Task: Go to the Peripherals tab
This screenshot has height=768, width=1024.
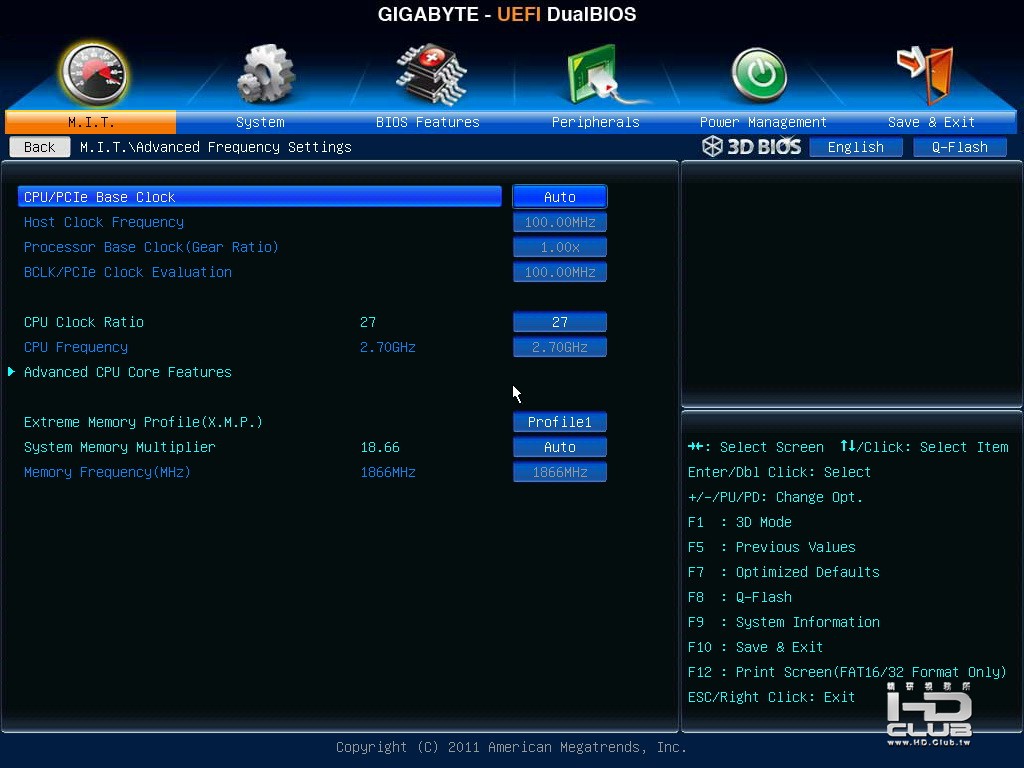Action: coord(596,122)
